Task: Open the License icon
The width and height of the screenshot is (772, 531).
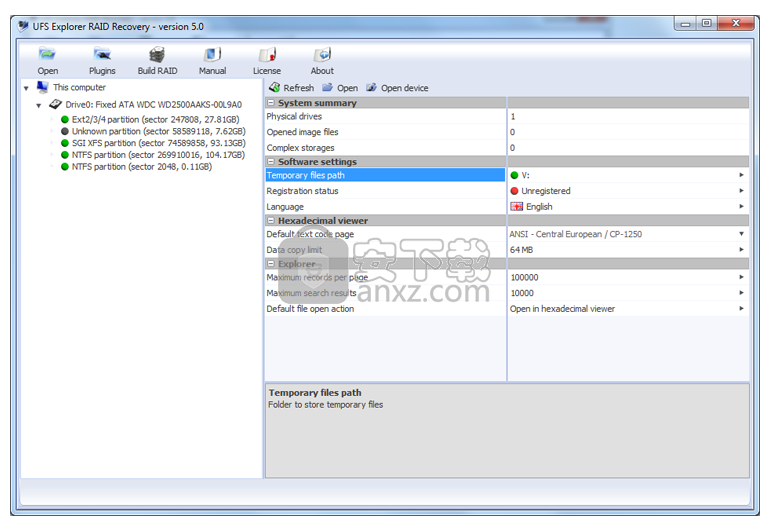Action: point(267,54)
